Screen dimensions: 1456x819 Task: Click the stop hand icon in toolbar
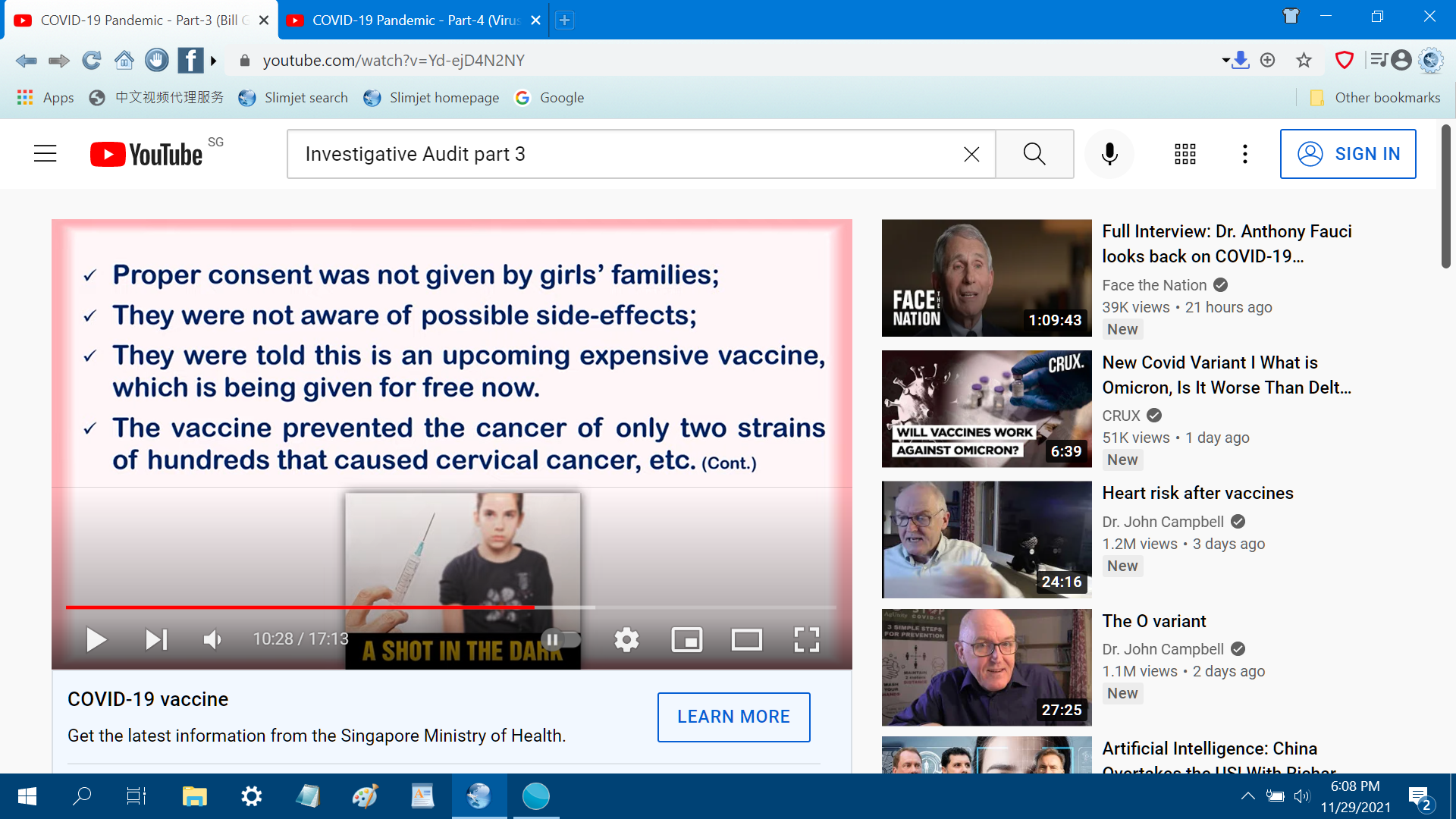click(x=157, y=60)
